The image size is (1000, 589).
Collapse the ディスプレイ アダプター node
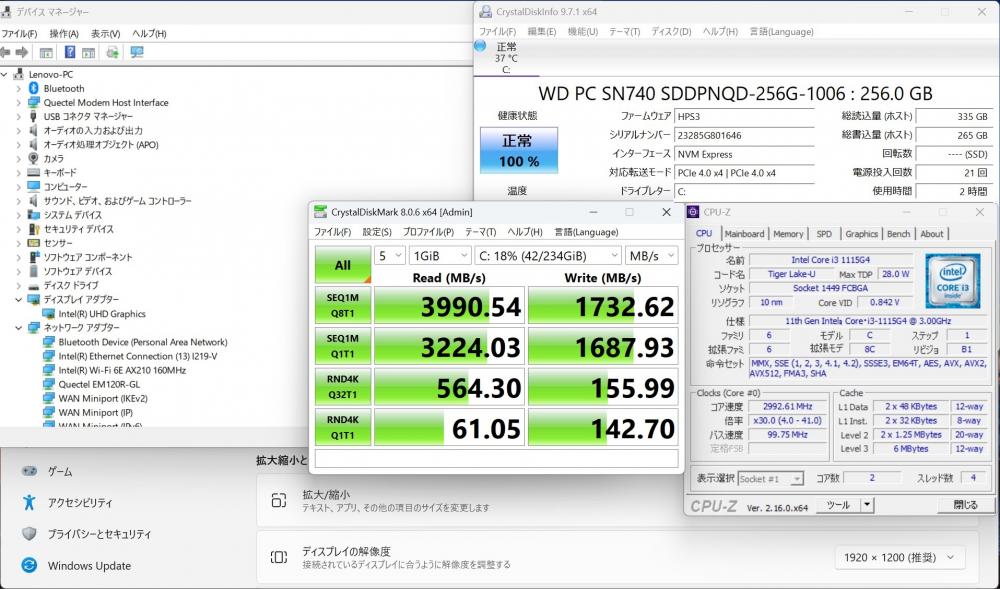pos(18,300)
